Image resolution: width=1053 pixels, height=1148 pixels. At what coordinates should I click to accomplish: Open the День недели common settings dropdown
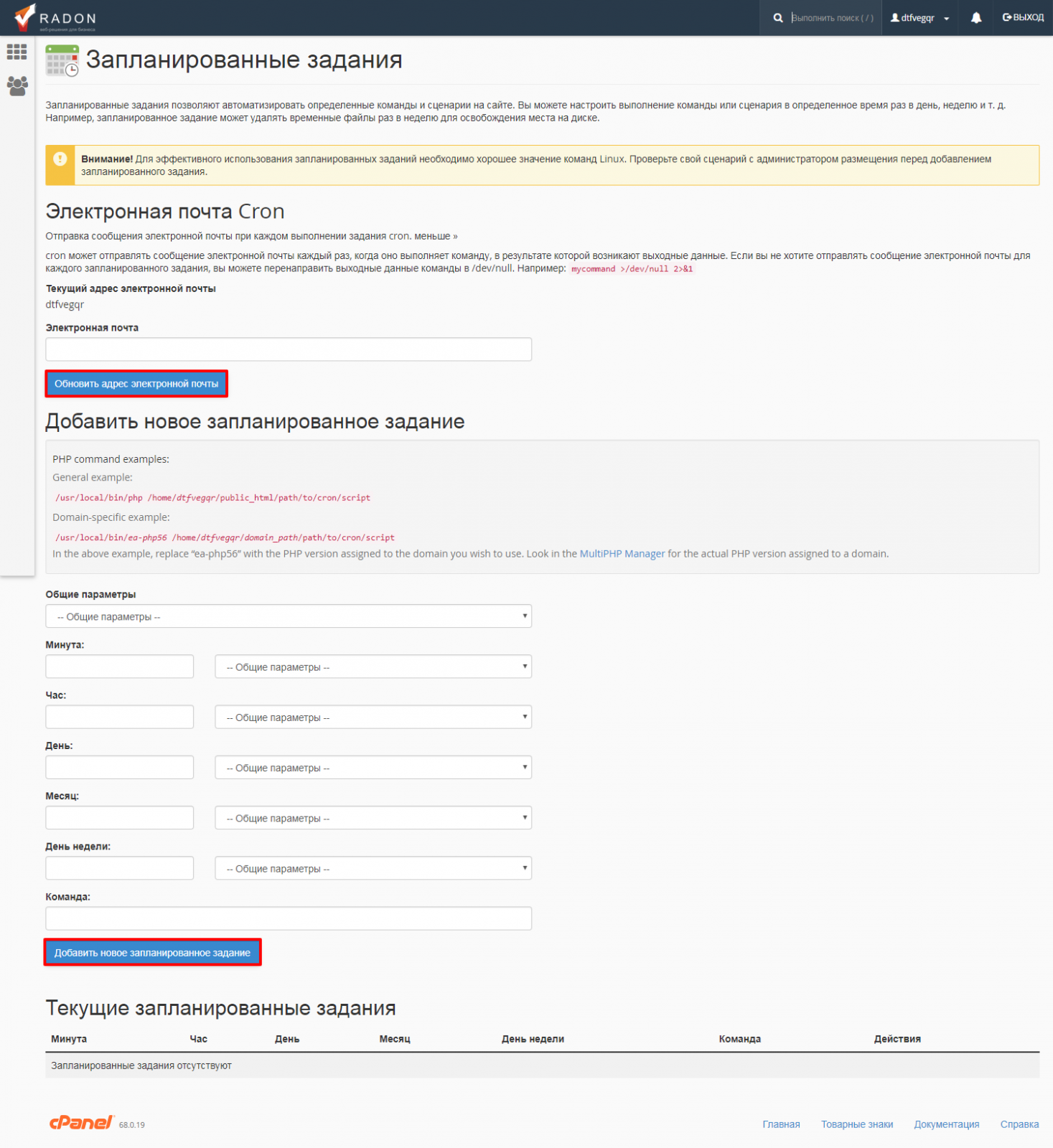pyautogui.click(x=373, y=868)
